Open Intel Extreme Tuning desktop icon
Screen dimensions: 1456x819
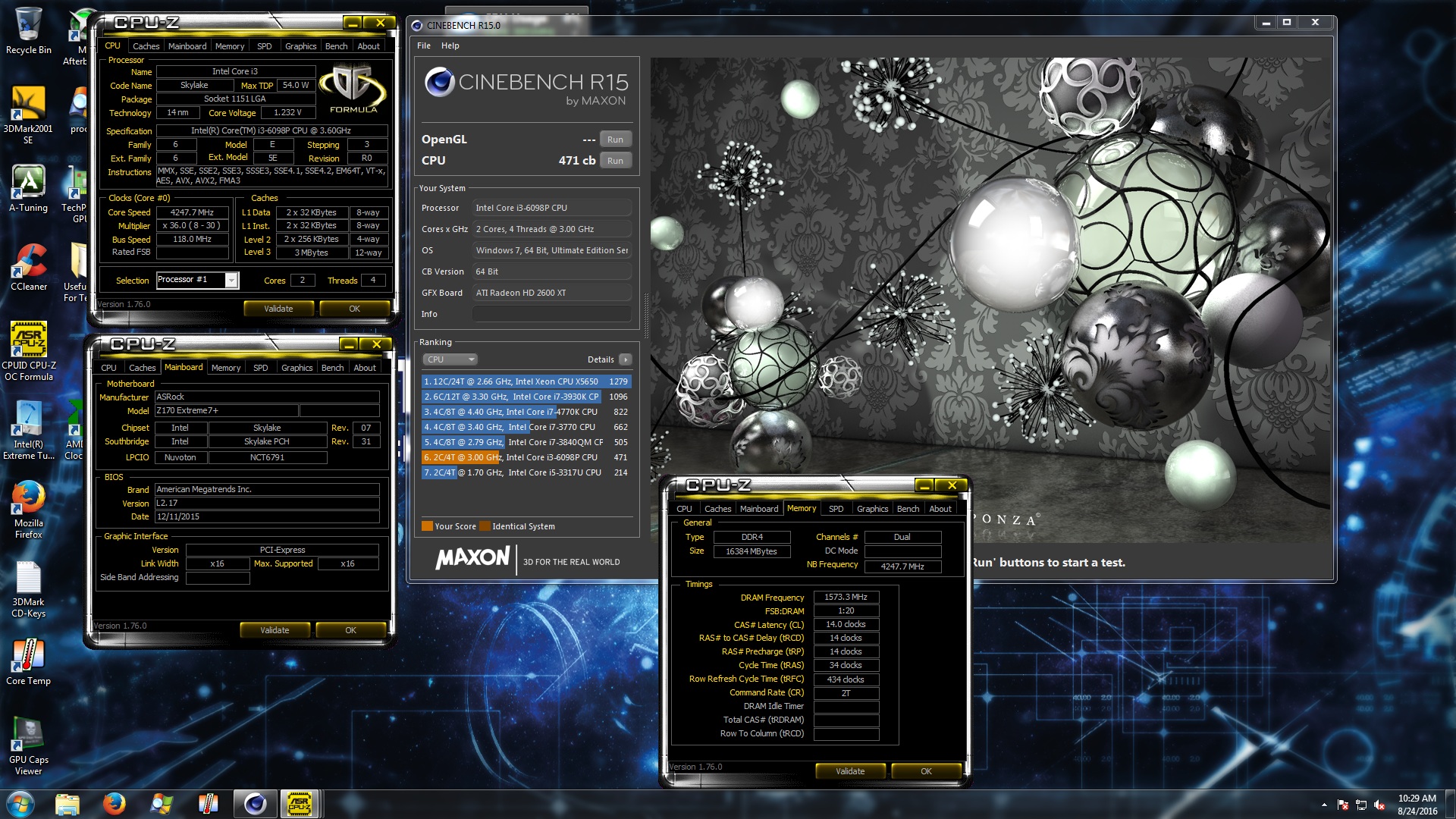coord(28,431)
